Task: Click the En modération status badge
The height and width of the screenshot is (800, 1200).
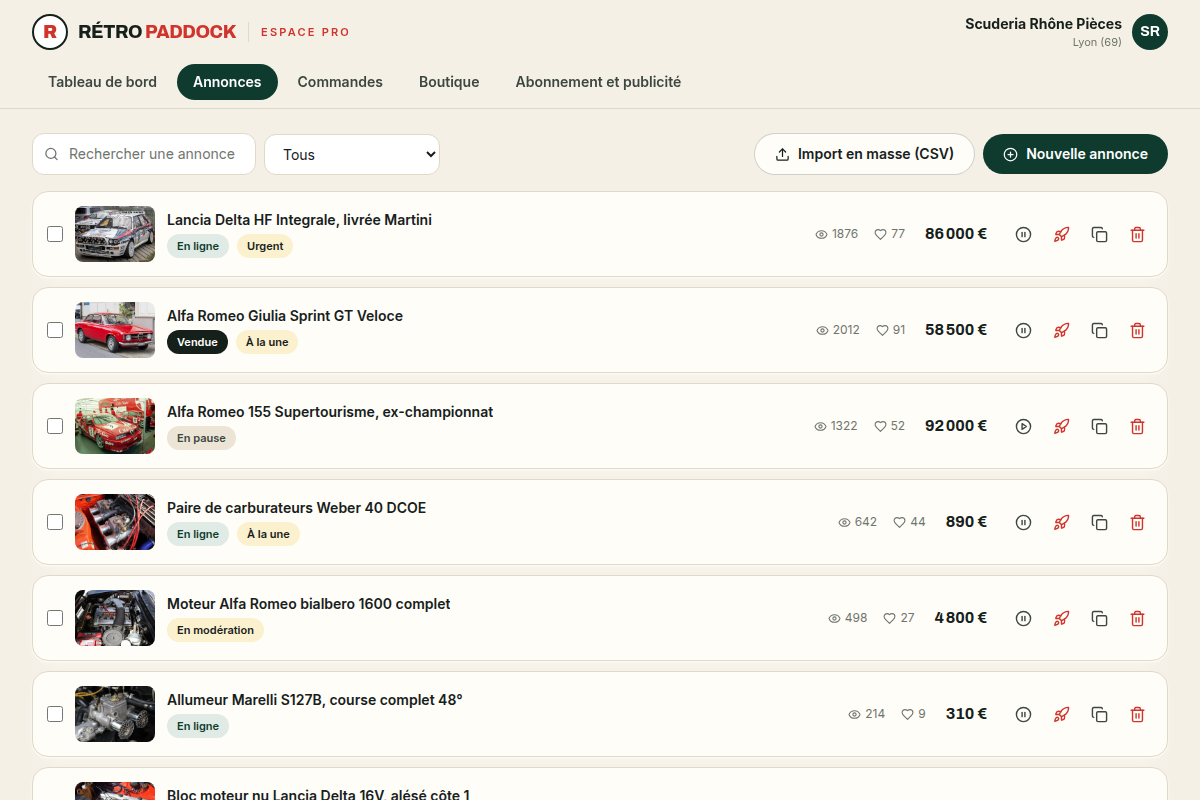Action: click(x=215, y=630)
